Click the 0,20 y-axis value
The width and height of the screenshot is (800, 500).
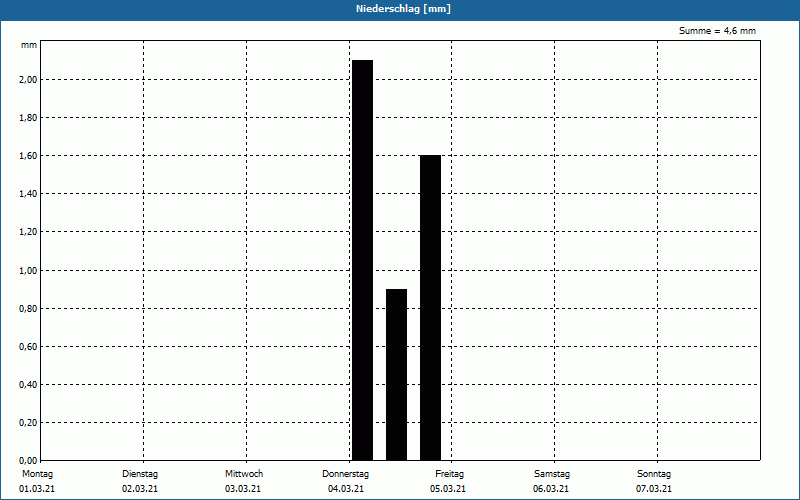click(x=28, y=423)
